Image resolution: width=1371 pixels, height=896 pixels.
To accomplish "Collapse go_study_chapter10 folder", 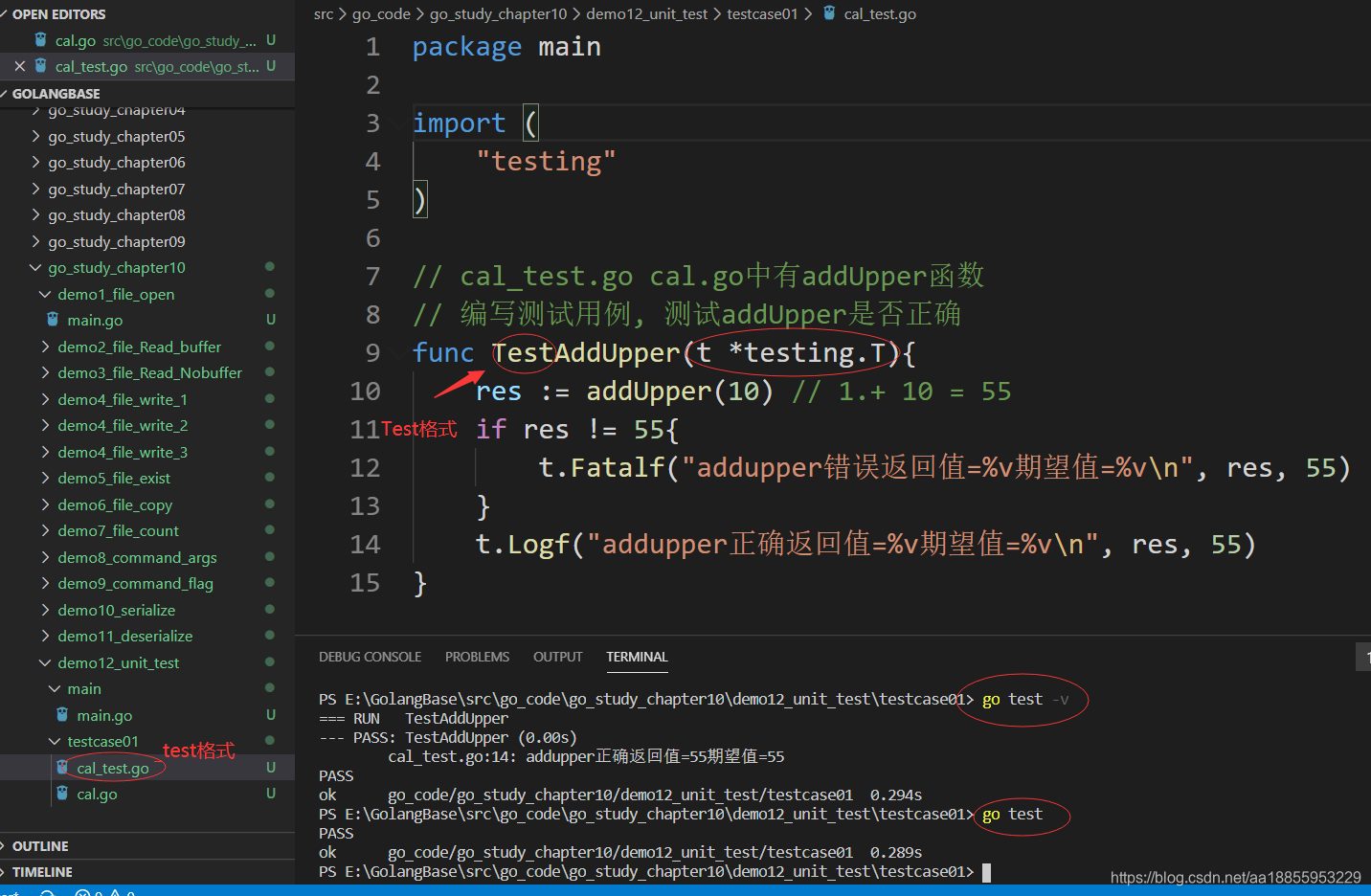I will click(x=35, y=268).
